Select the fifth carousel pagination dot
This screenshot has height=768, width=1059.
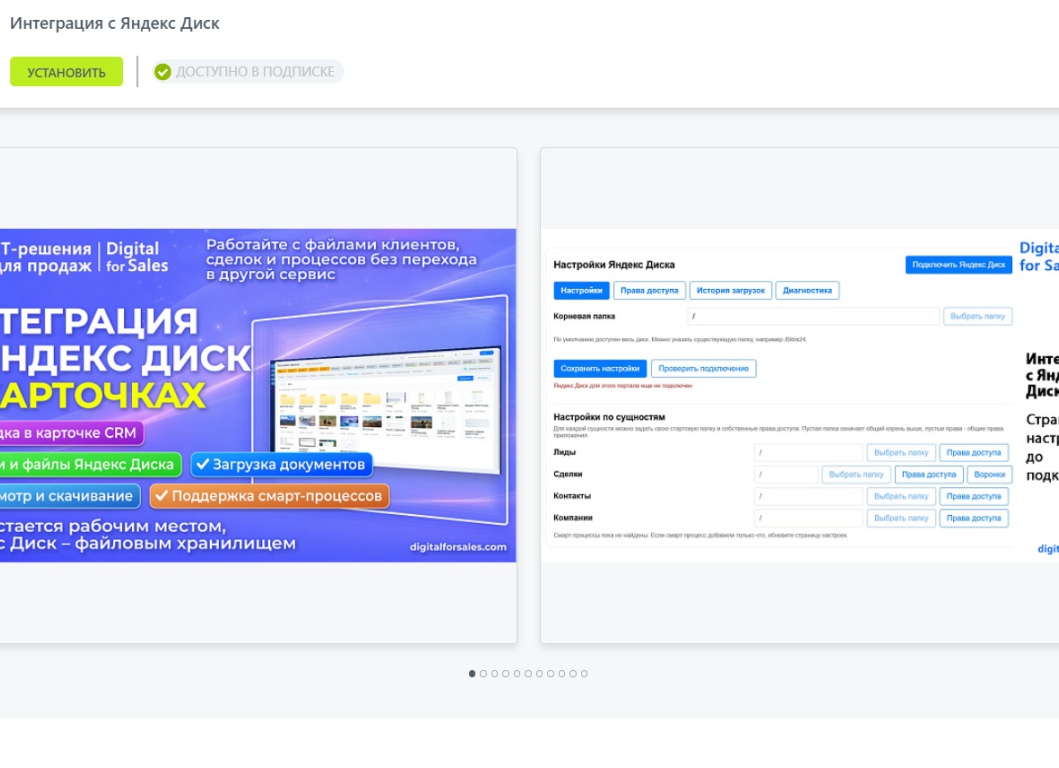pos(517,673)
